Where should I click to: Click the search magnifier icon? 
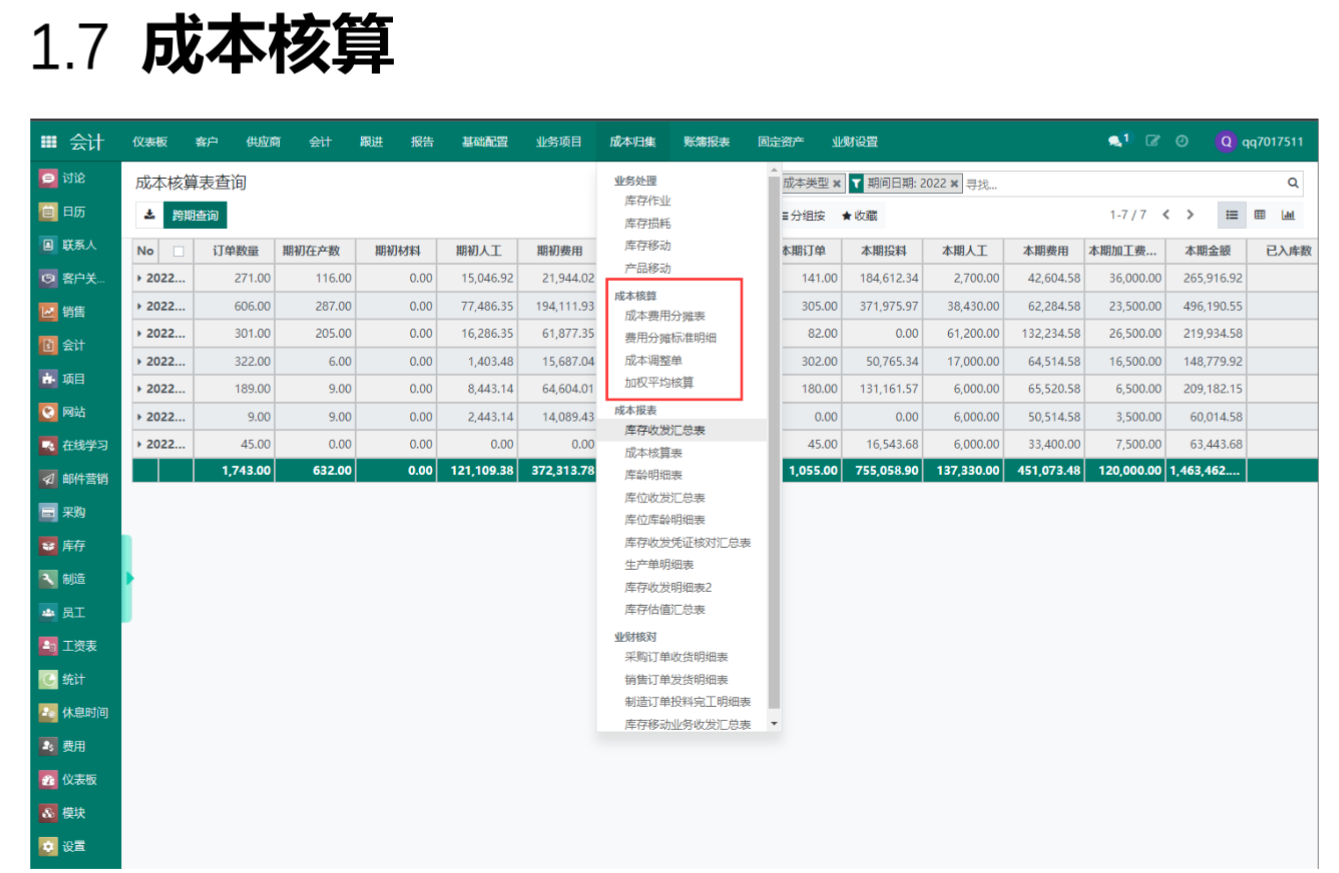(1292, 183)
